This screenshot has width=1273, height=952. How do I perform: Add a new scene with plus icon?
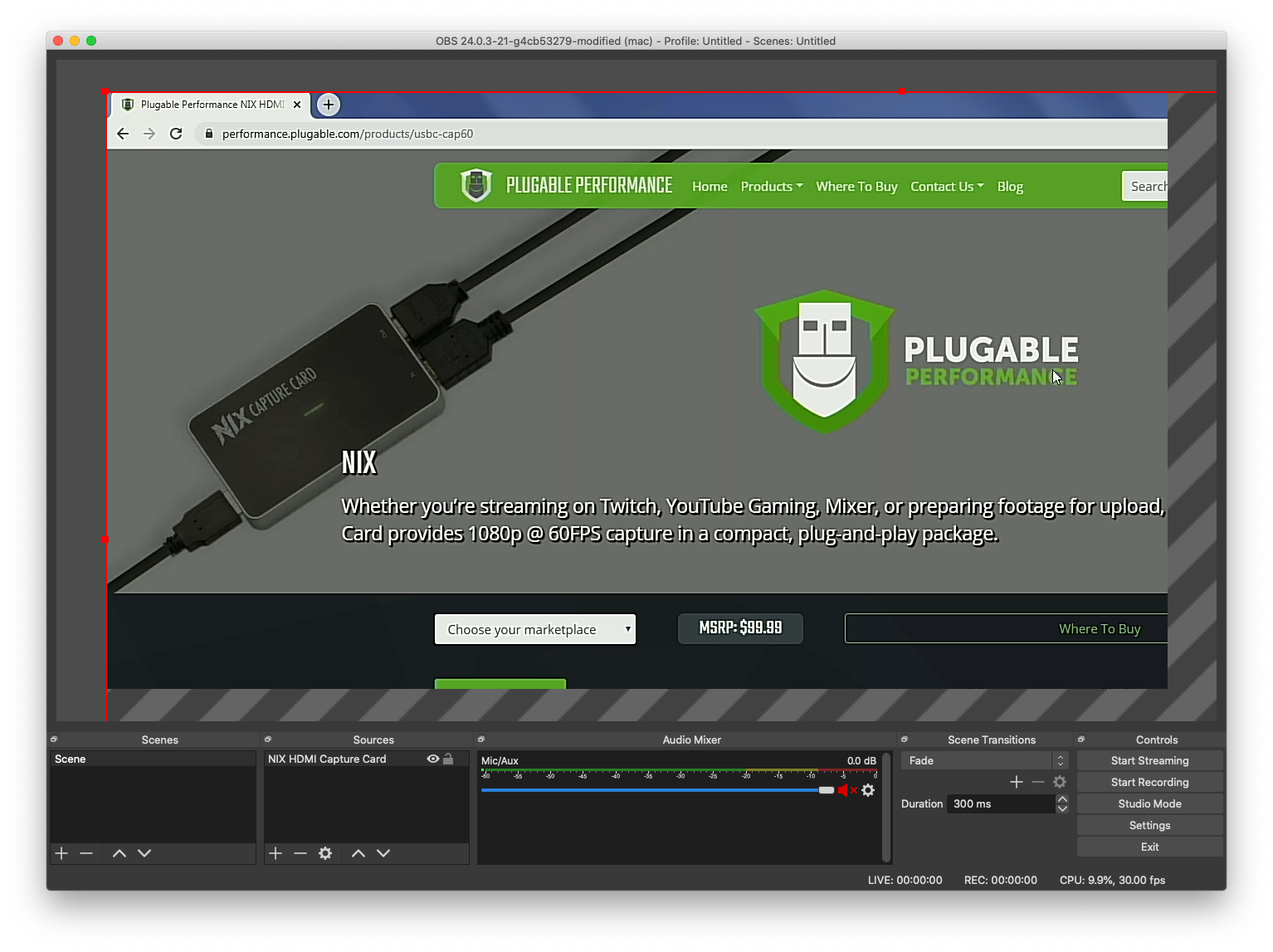61,853
